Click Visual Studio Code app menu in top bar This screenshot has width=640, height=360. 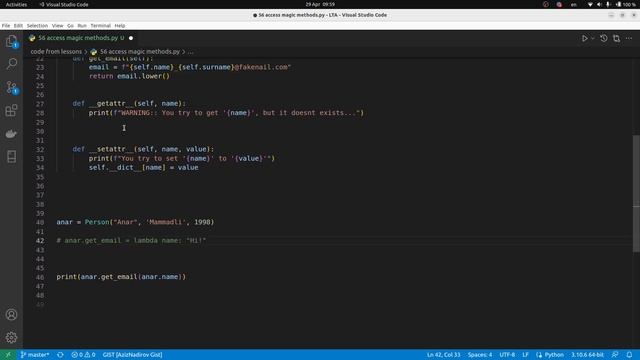[x=64, y=4]
